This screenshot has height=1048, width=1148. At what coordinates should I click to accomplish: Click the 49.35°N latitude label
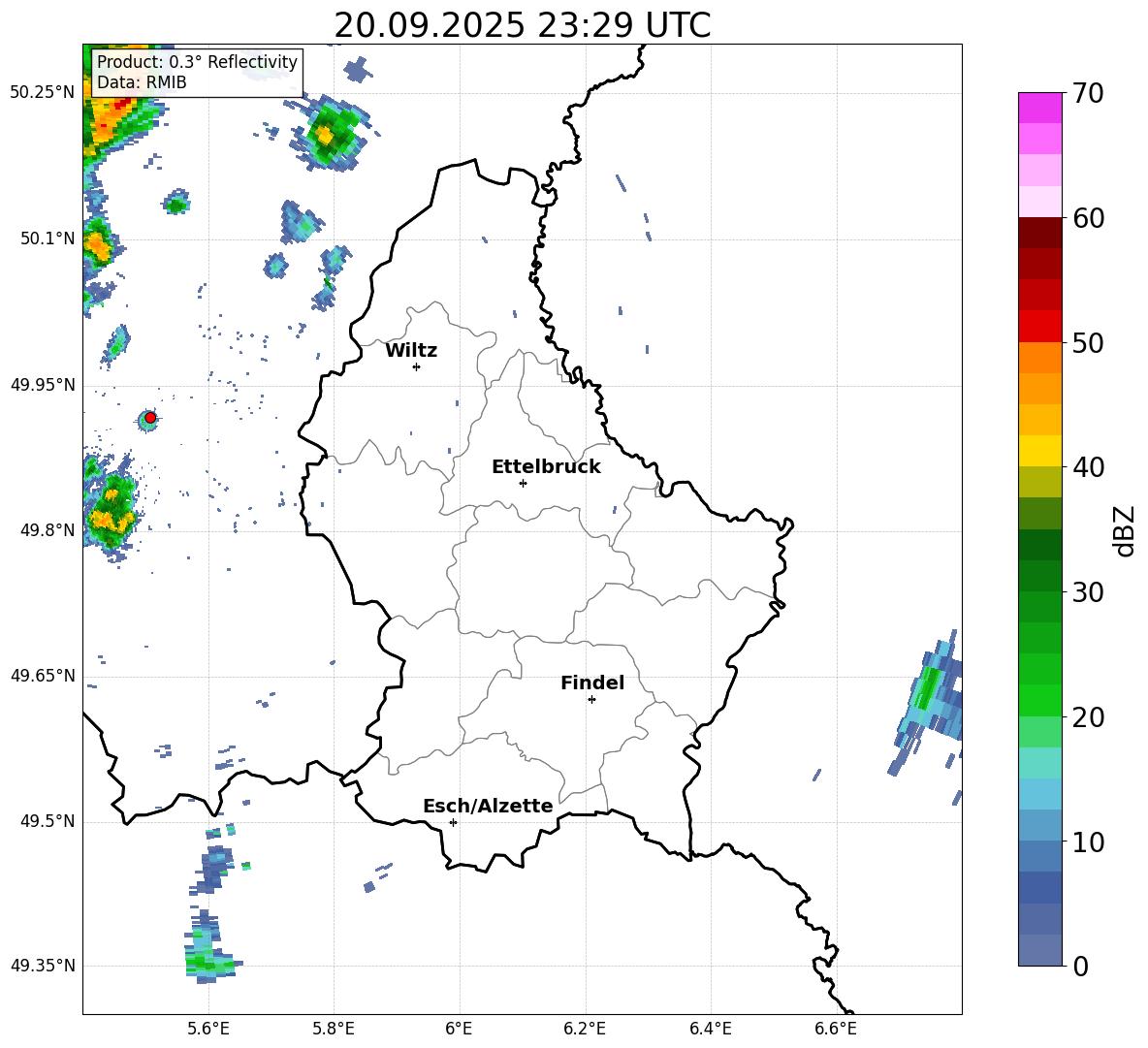43,966
